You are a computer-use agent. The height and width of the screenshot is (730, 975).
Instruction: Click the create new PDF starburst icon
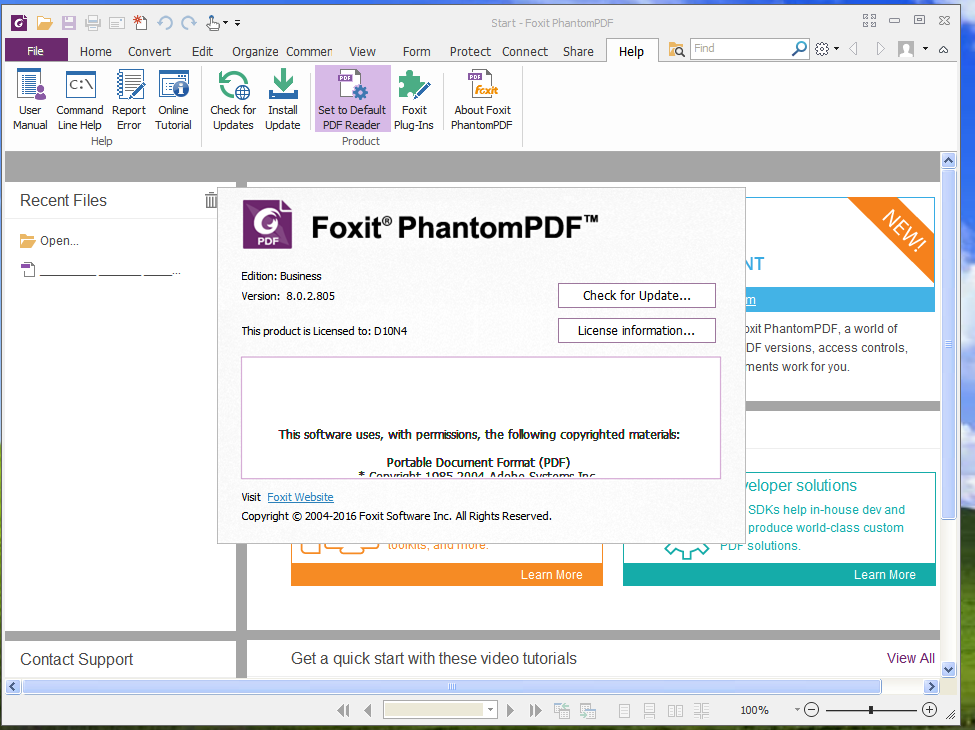click(x=141, y=23)
